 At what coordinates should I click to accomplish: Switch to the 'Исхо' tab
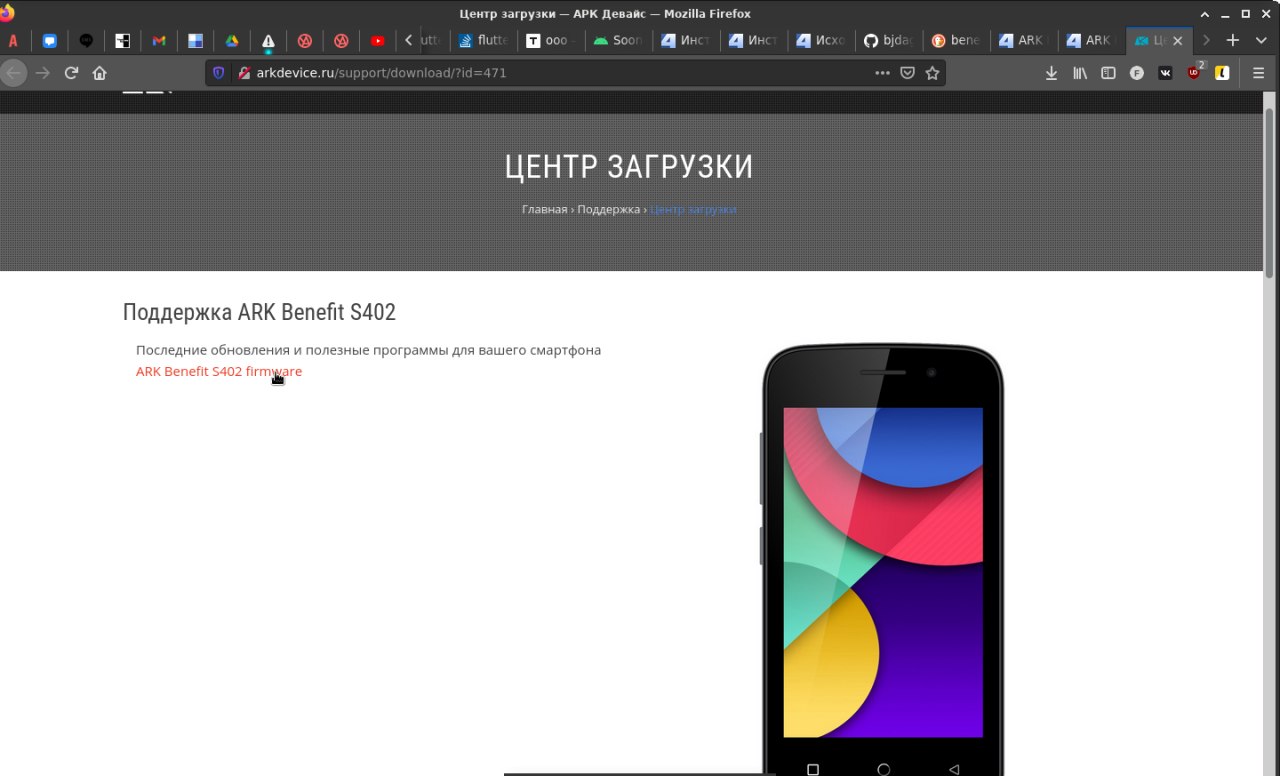point(821,41)
